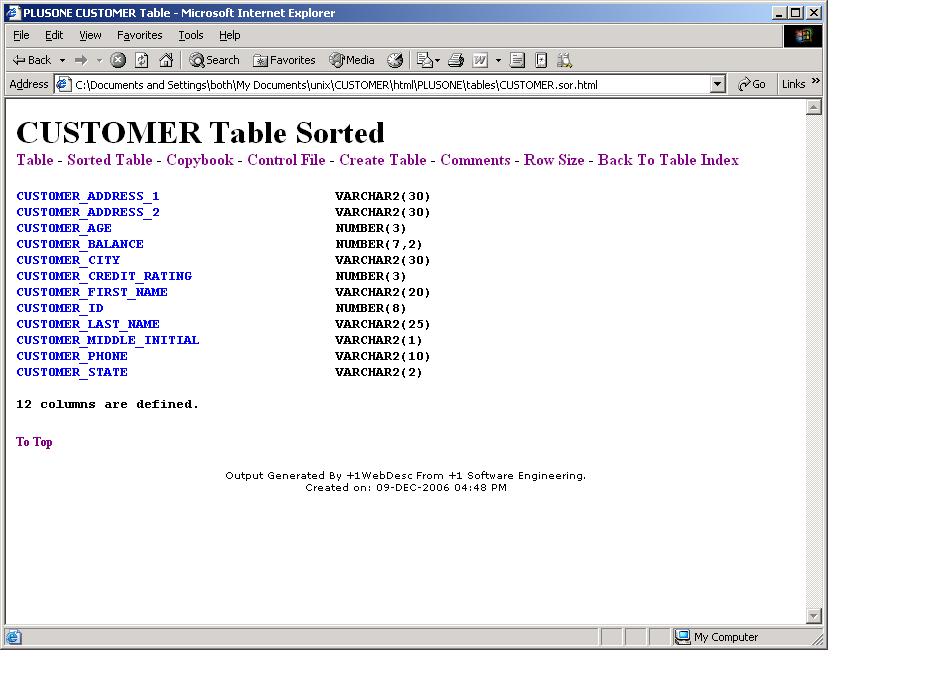Expand the Links toolbar chevron
The image size is (933, 690).
[x=816, y=81]
